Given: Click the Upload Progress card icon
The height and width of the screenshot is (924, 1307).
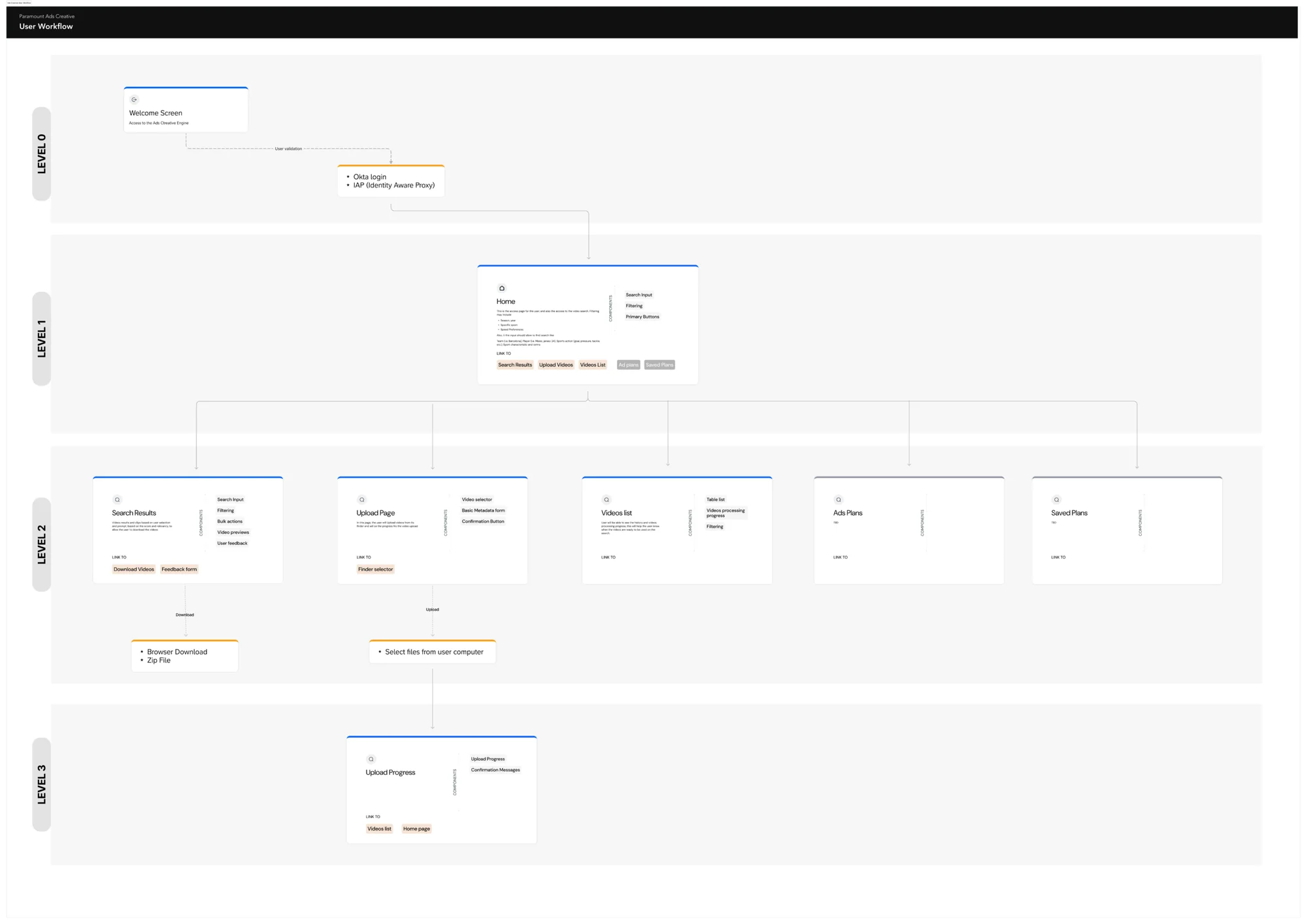Looking at the screenshot, I should pyautogui.click(x=371, y=759).
